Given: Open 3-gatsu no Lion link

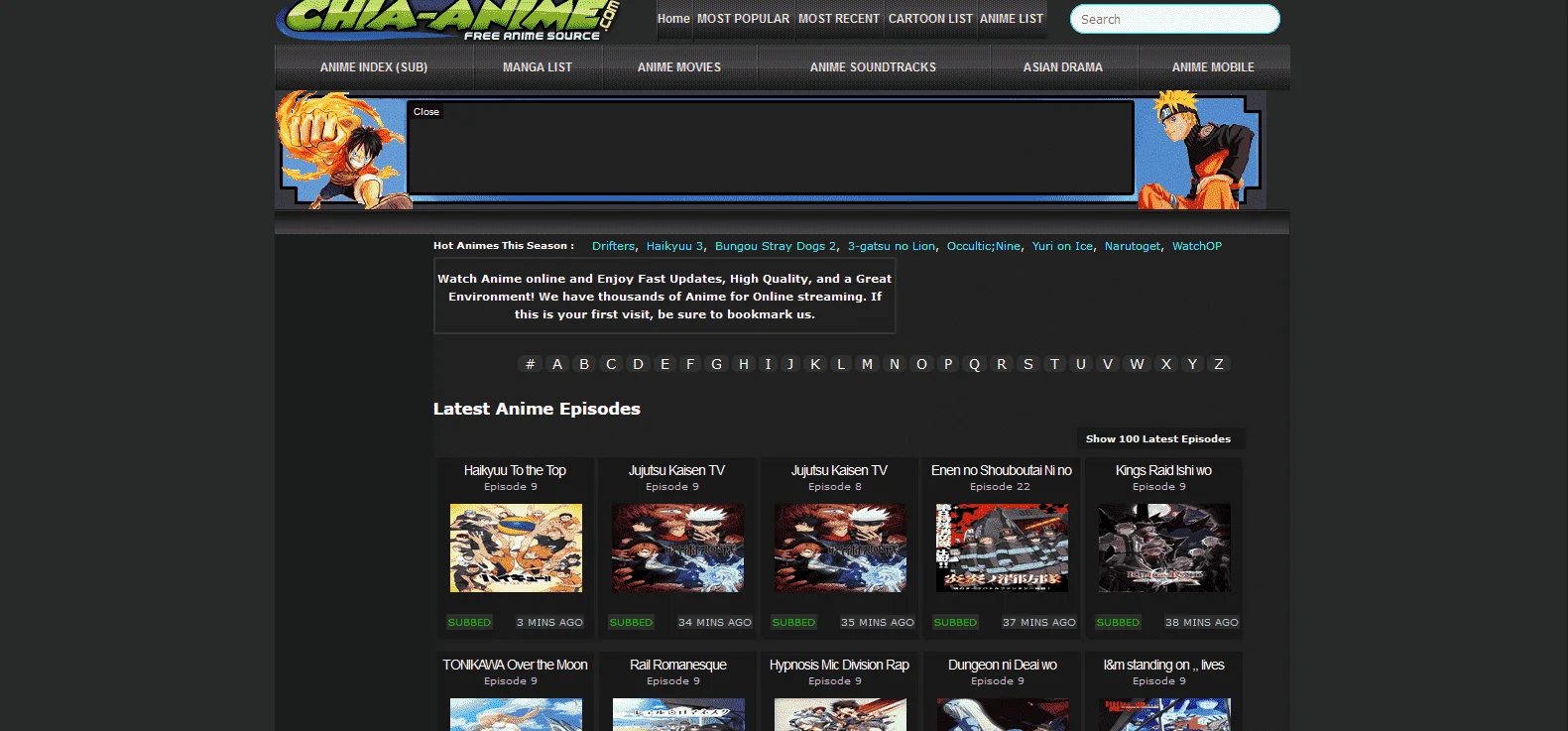Looking at the screenshot, I should [891, 246].
